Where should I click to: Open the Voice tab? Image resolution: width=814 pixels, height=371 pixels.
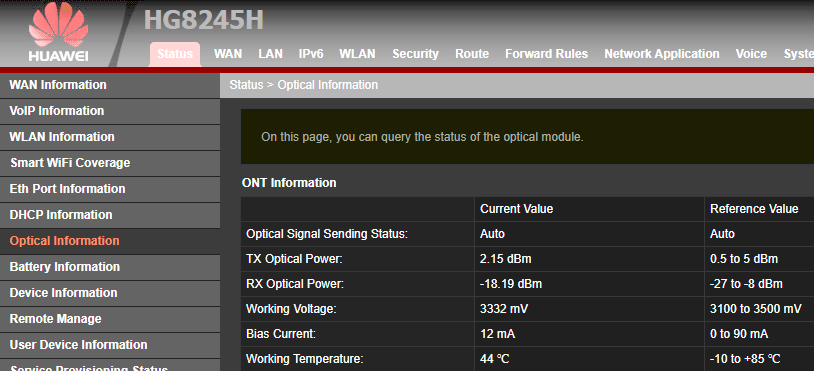[751, 54]
